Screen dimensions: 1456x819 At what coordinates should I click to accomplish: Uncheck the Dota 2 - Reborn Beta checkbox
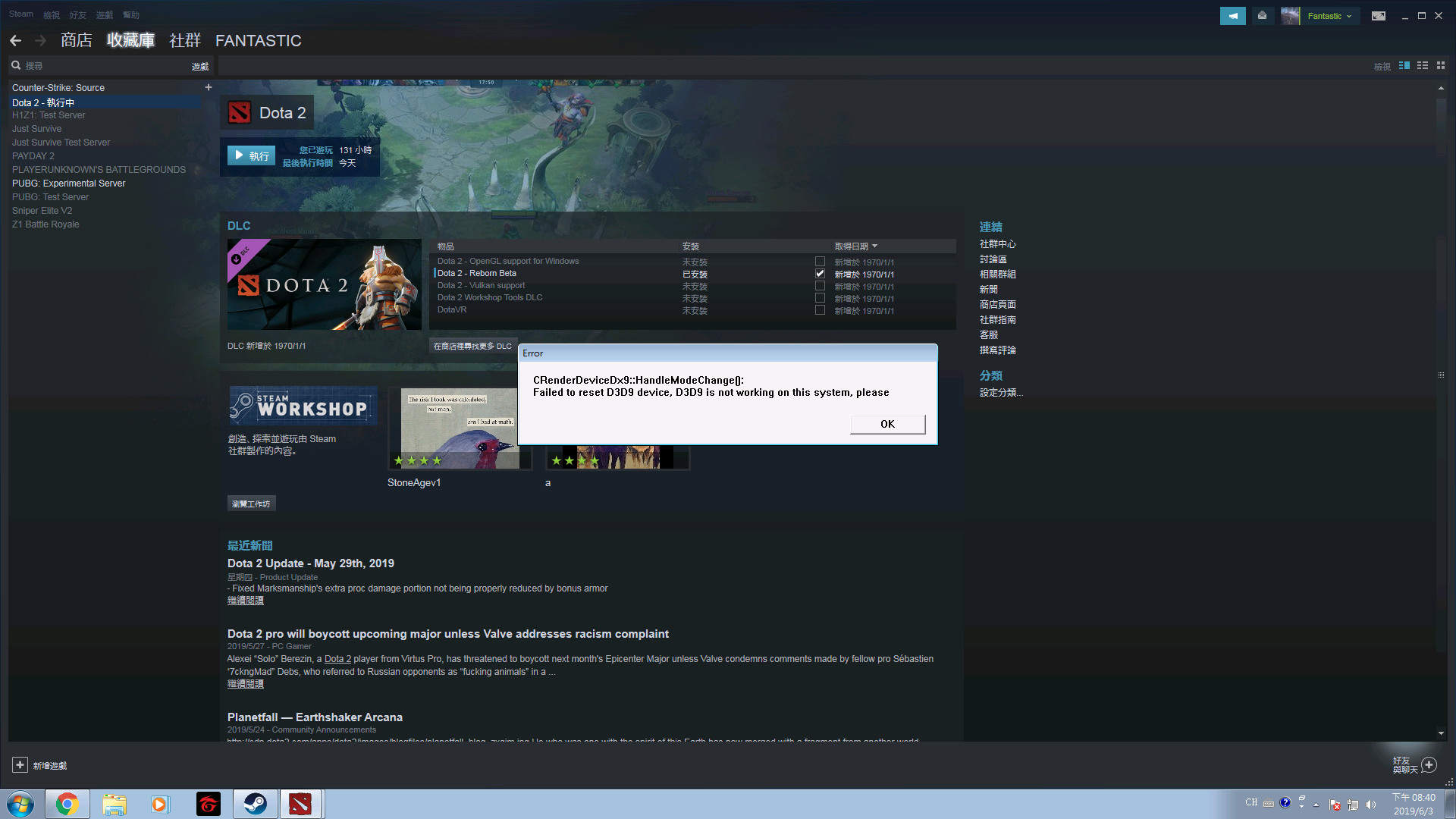820,274
